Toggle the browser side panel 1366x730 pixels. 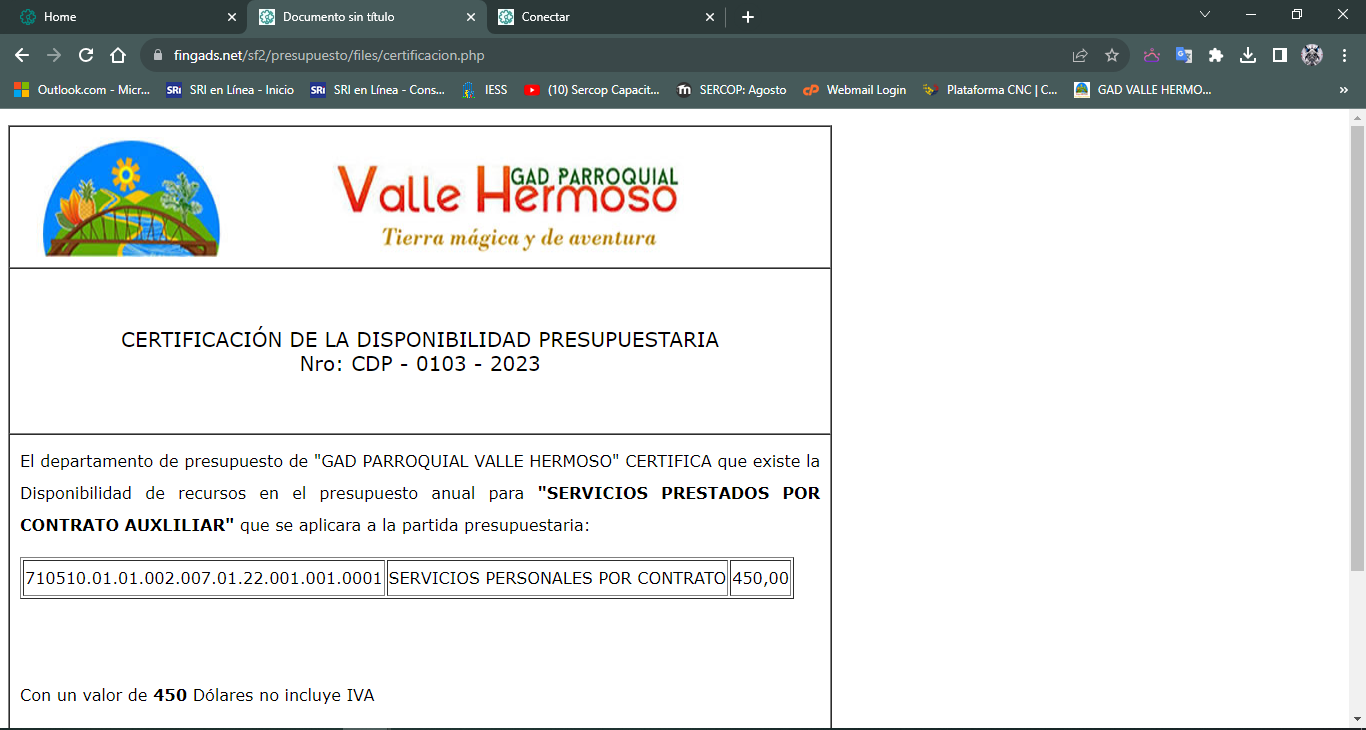pyautogui.click(x=1279, y=56)
